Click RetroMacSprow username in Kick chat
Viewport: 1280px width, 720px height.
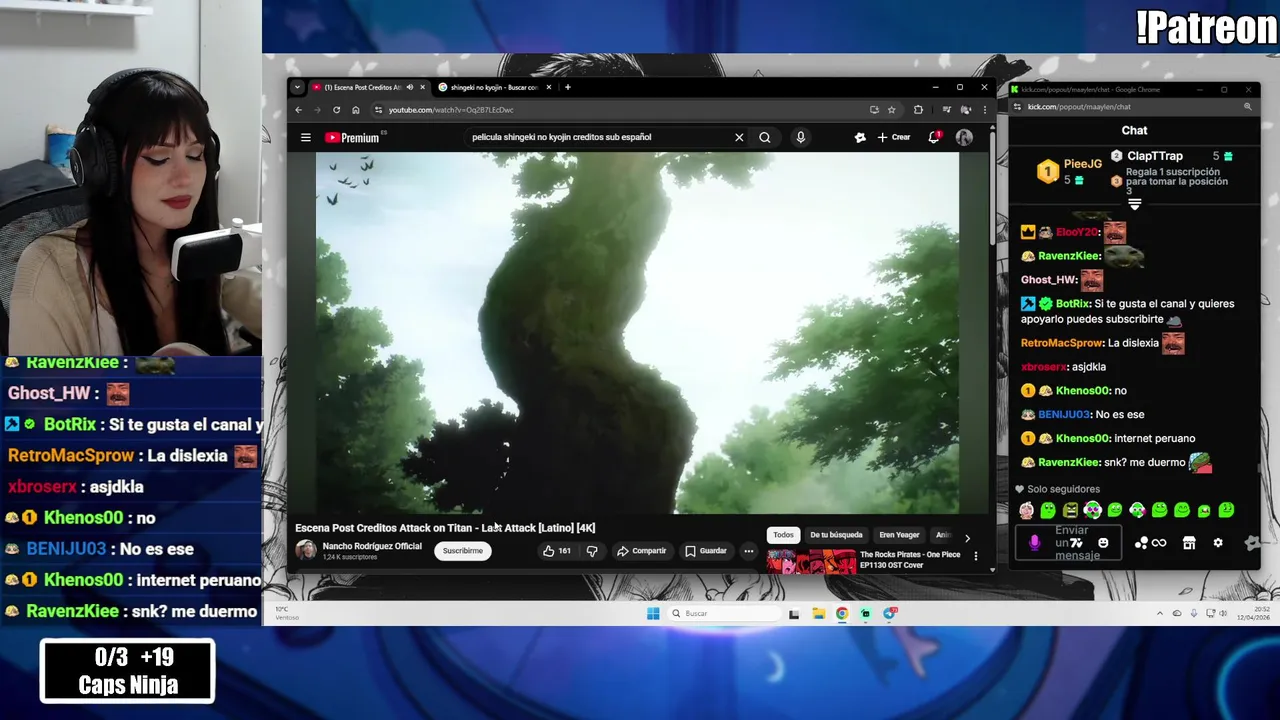pos(1061,343)
